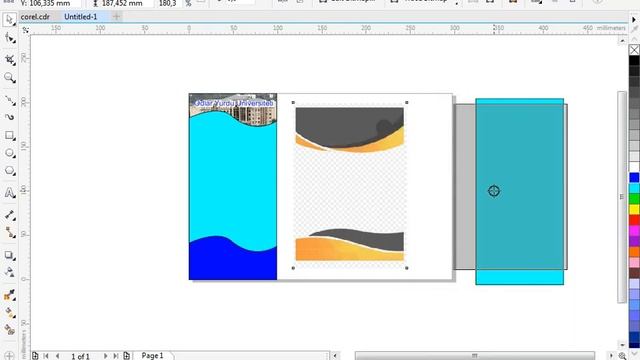The width and height of the screenshot is (640, 360).
Task: Select the Smart Fill tool
Action: 9,330
